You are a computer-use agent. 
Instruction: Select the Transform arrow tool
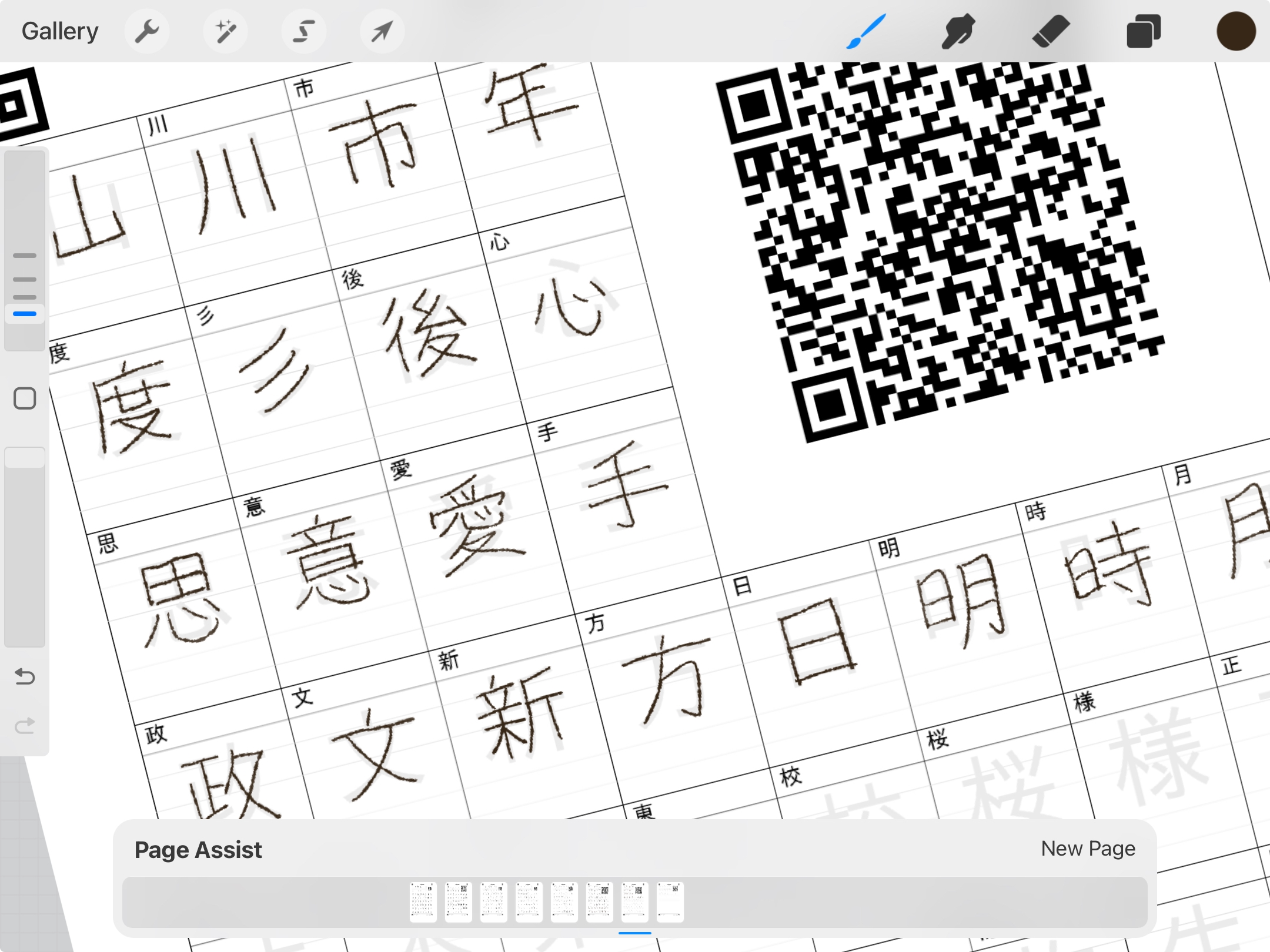382,31
